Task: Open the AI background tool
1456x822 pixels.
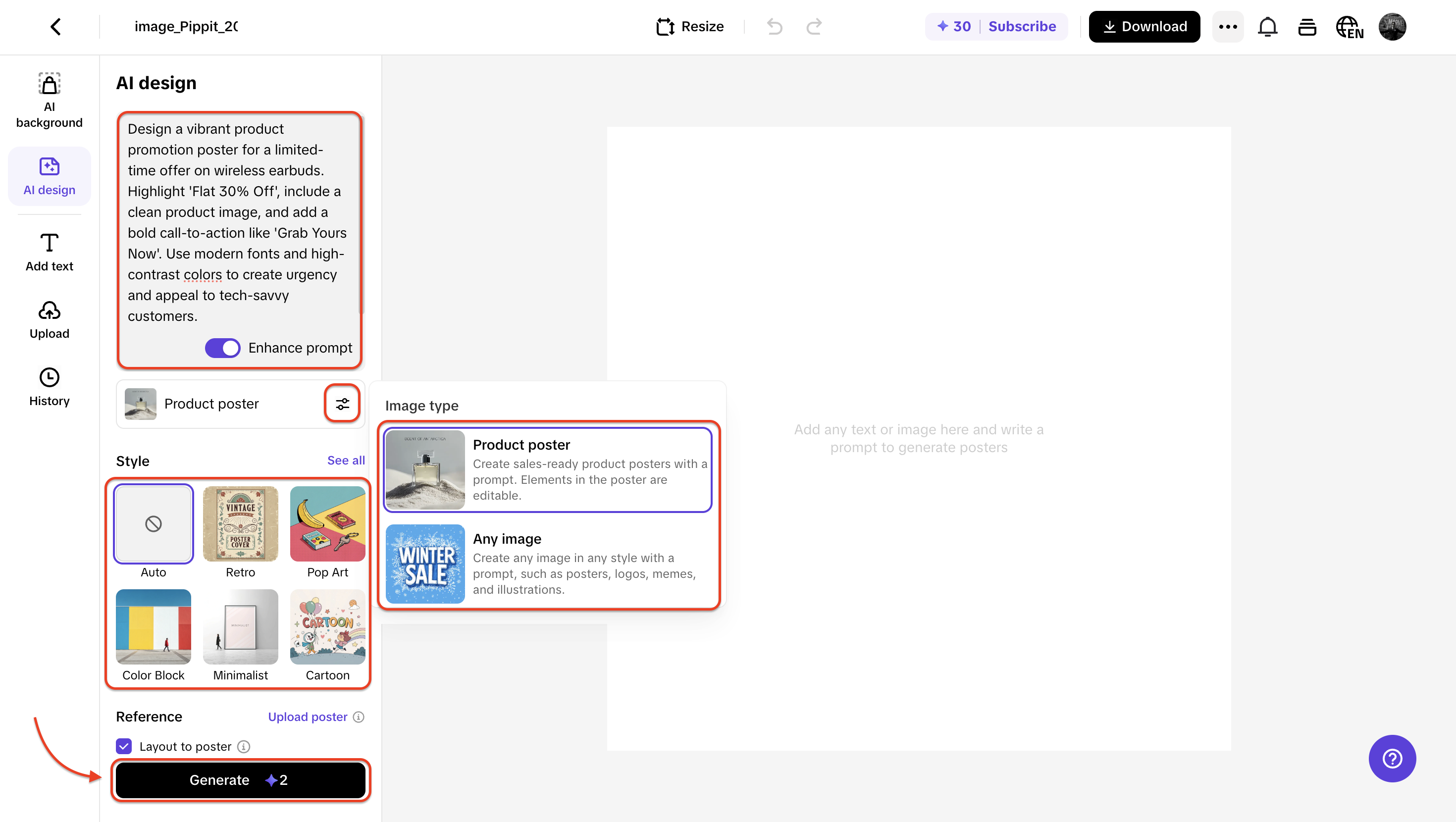Action: coord(49,100)
